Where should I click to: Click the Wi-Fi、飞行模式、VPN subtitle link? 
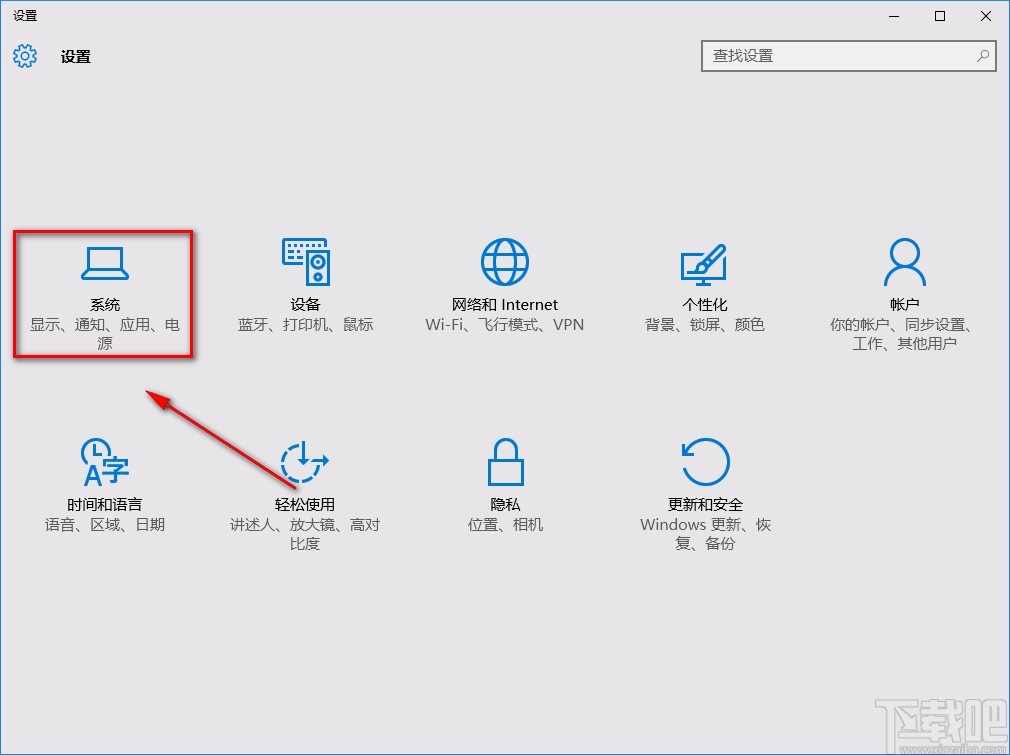[x=505, y=324]
